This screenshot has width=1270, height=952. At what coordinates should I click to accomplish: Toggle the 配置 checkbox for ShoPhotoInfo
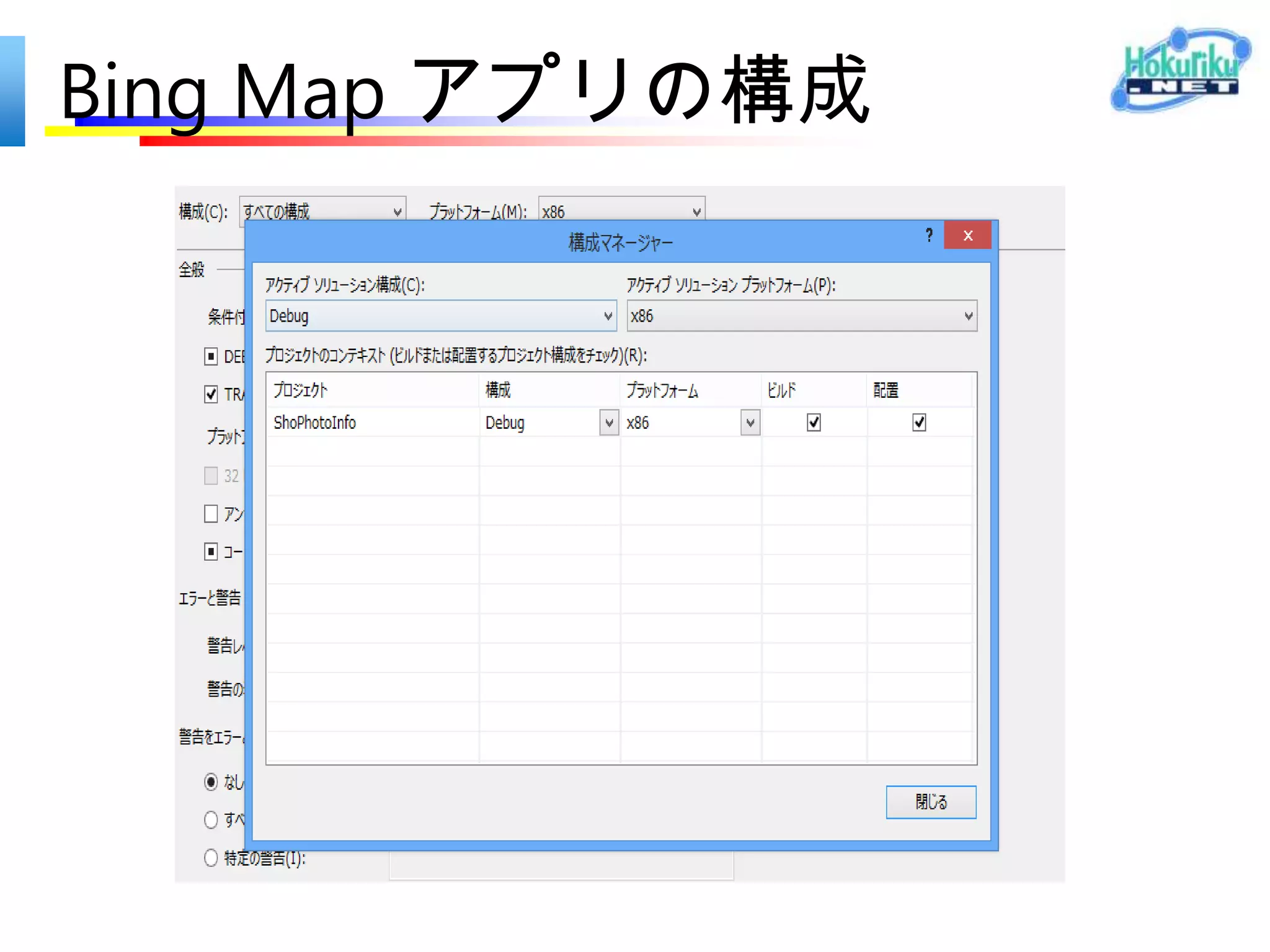point(919,423)
